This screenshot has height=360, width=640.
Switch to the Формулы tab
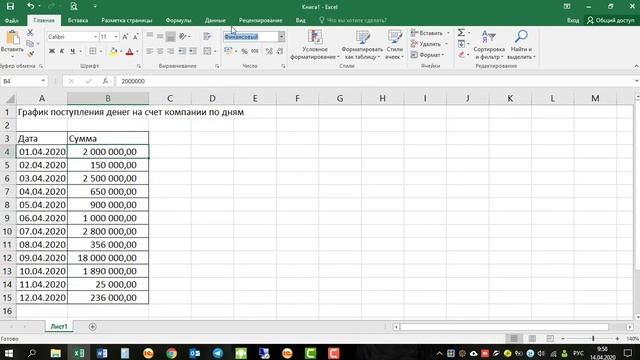178,20
